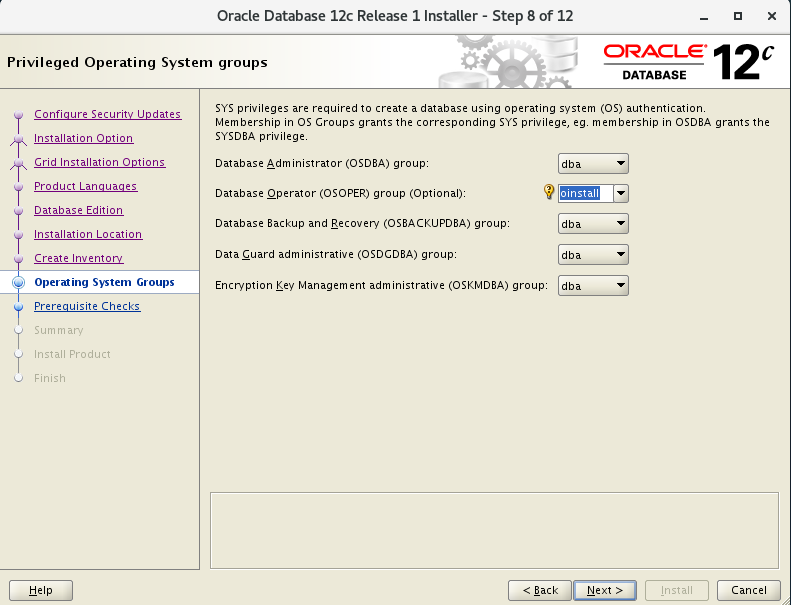
Task: Click the Prerequisite Checks step bullet
Action: coord(19,306)
